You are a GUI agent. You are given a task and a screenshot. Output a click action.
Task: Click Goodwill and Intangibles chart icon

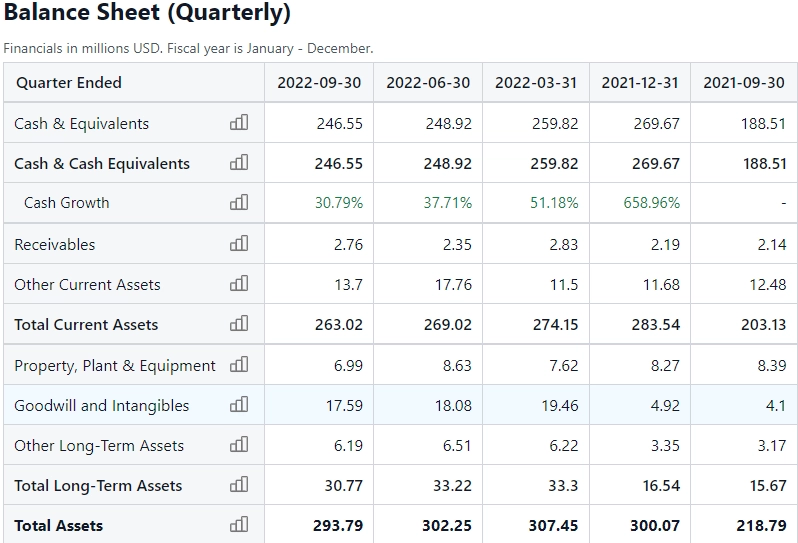tap(238, 405)
